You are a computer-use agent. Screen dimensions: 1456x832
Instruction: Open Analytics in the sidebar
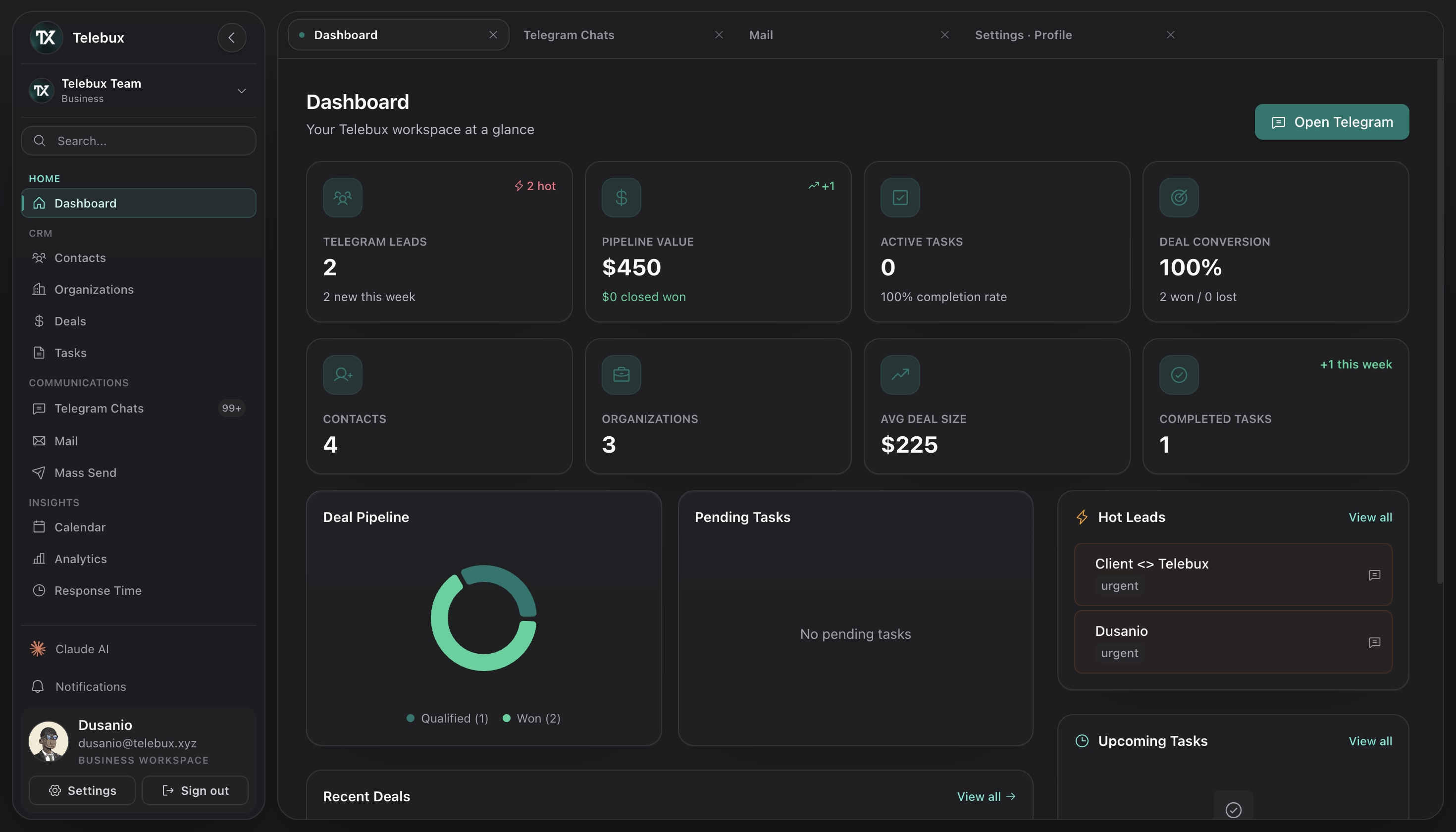click(x=138, y=559)
